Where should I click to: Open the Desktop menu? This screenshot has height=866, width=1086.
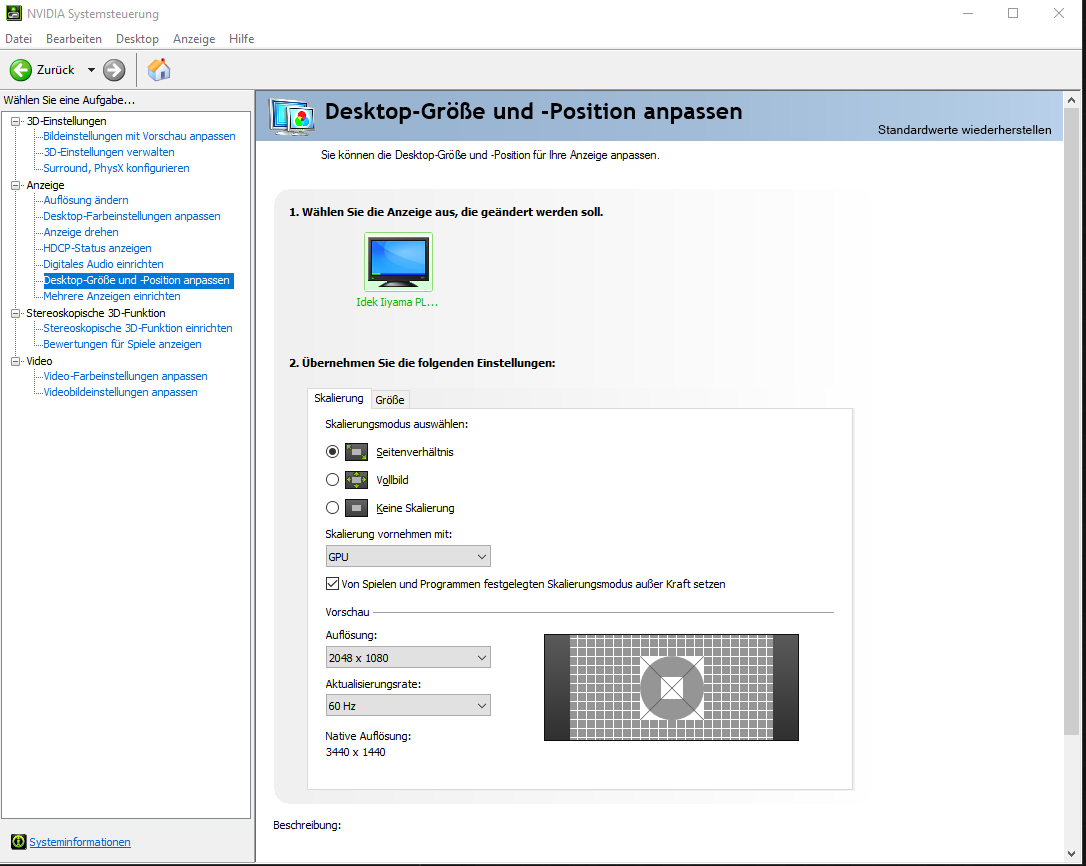pos(137,39)
